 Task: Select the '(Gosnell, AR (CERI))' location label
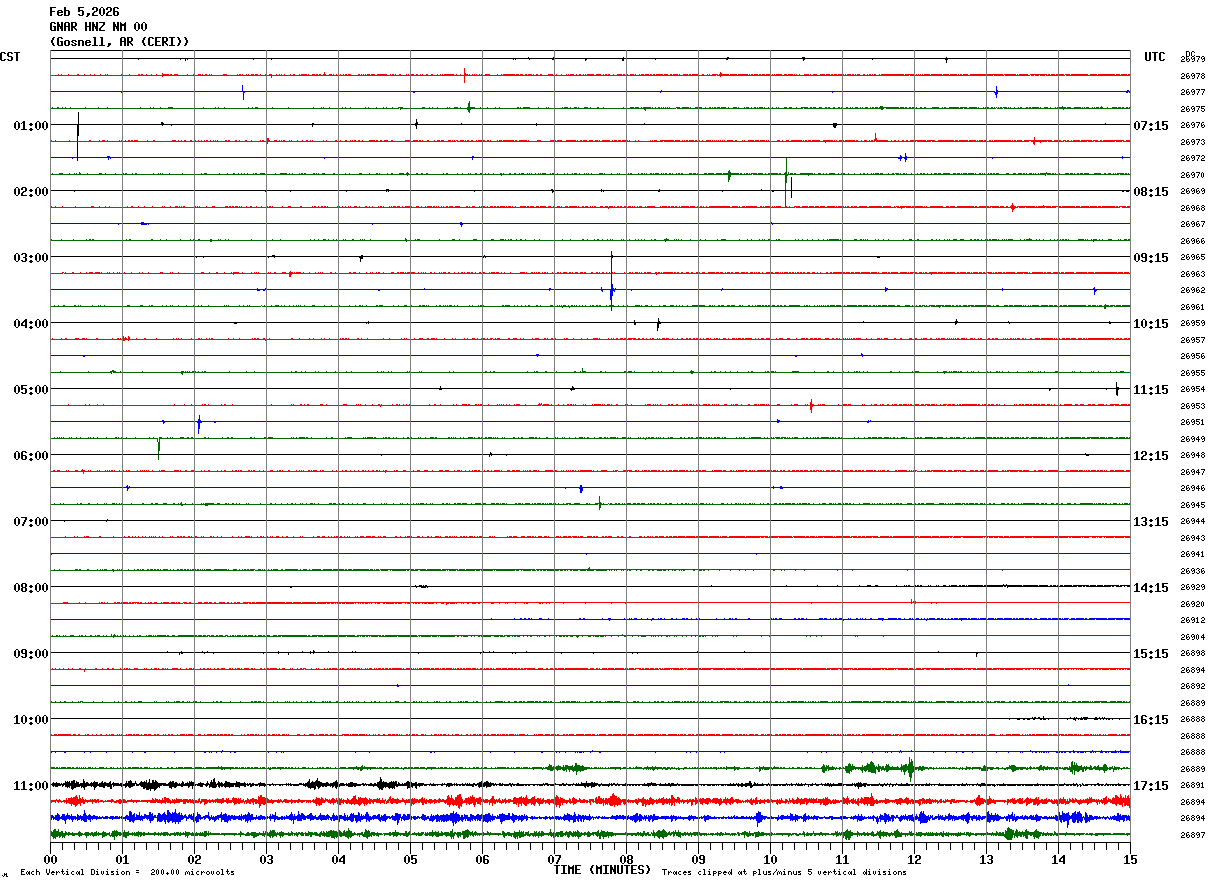(119, 42)
